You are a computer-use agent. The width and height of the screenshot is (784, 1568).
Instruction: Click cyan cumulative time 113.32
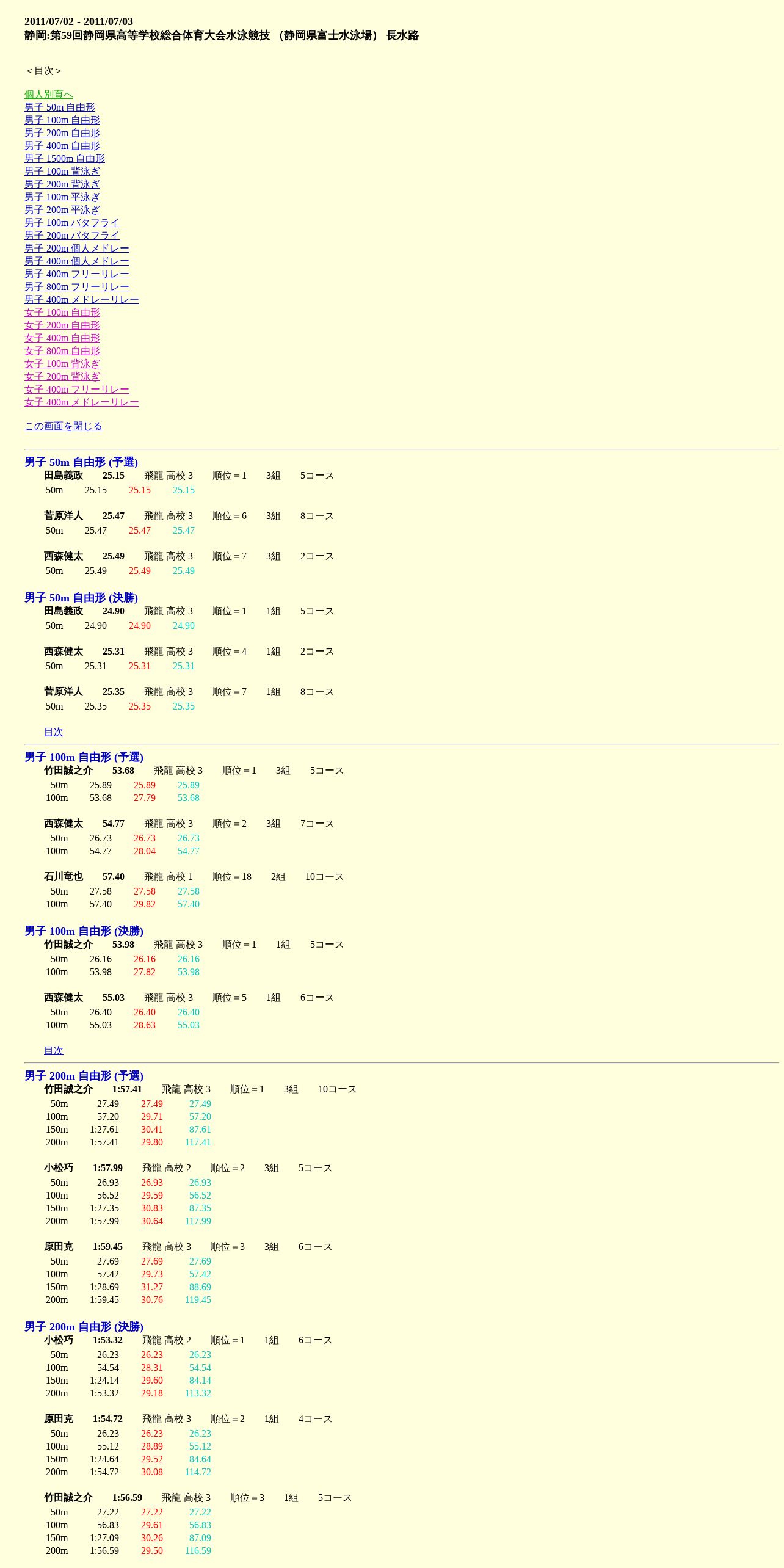(198, 1393)
